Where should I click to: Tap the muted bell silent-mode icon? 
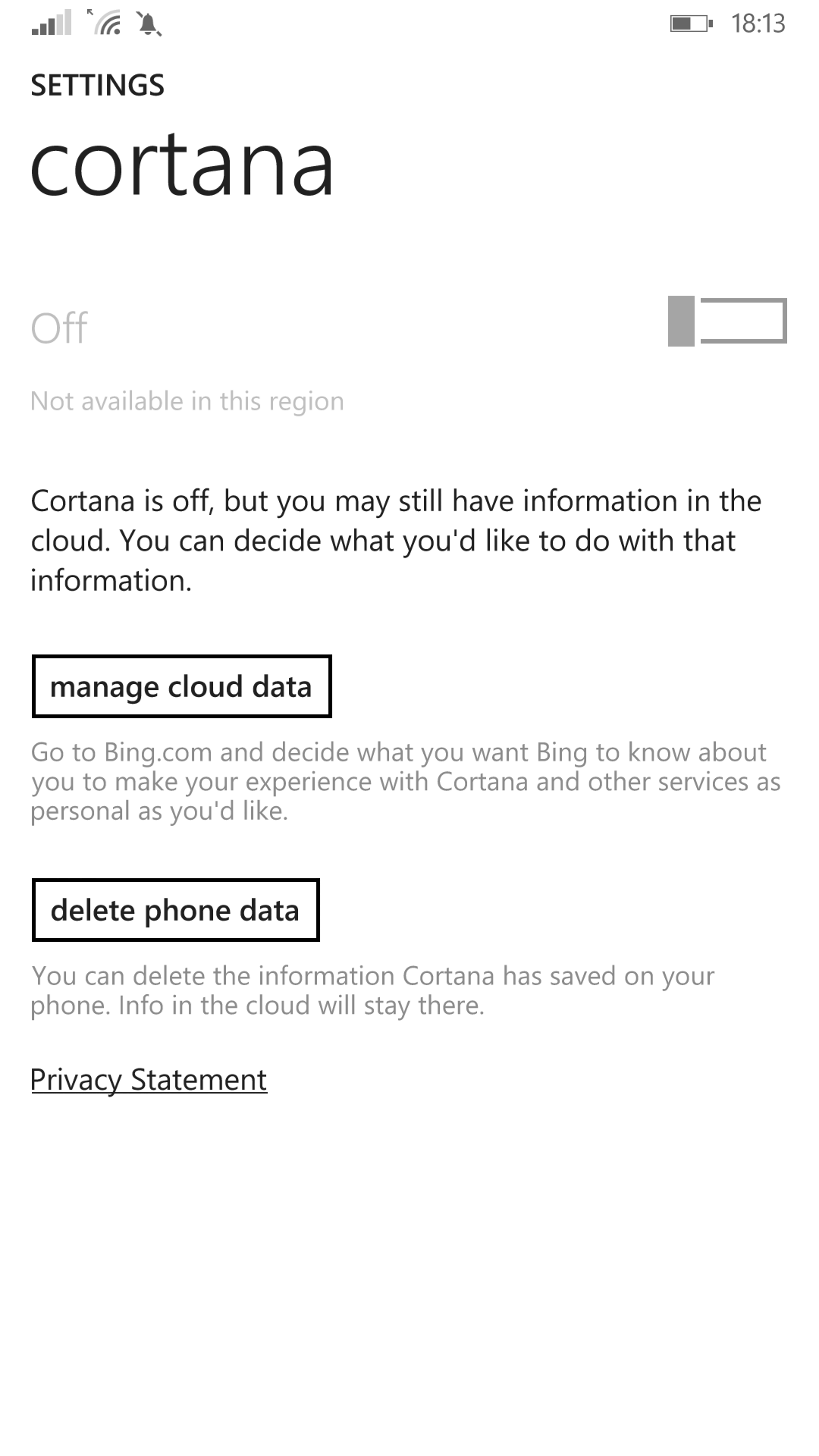point(149,24)
